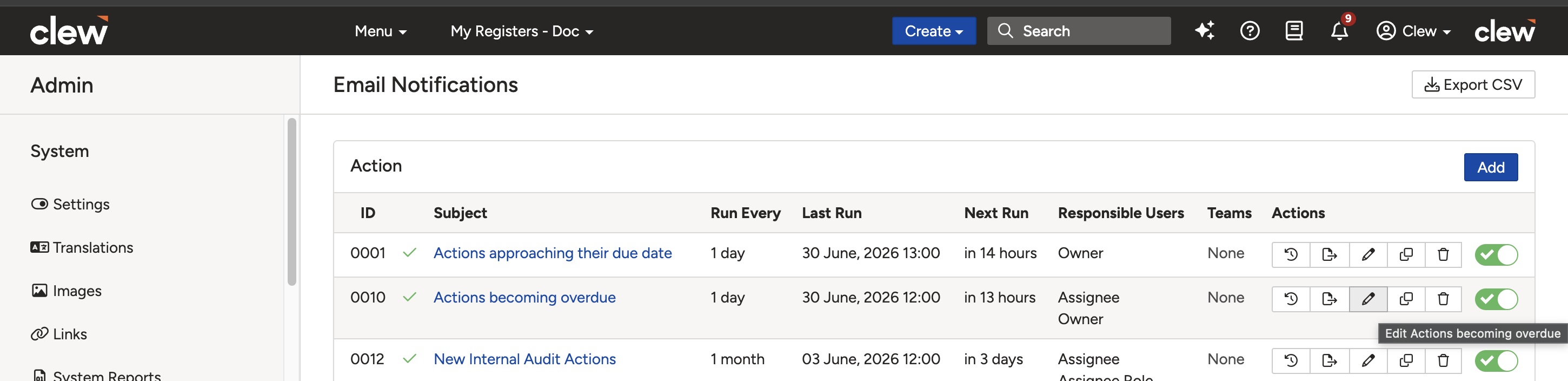Open the Actions becoming overdue link
Image resolution: width=1568 pixels, height=381 pixels.
(524, 298)
